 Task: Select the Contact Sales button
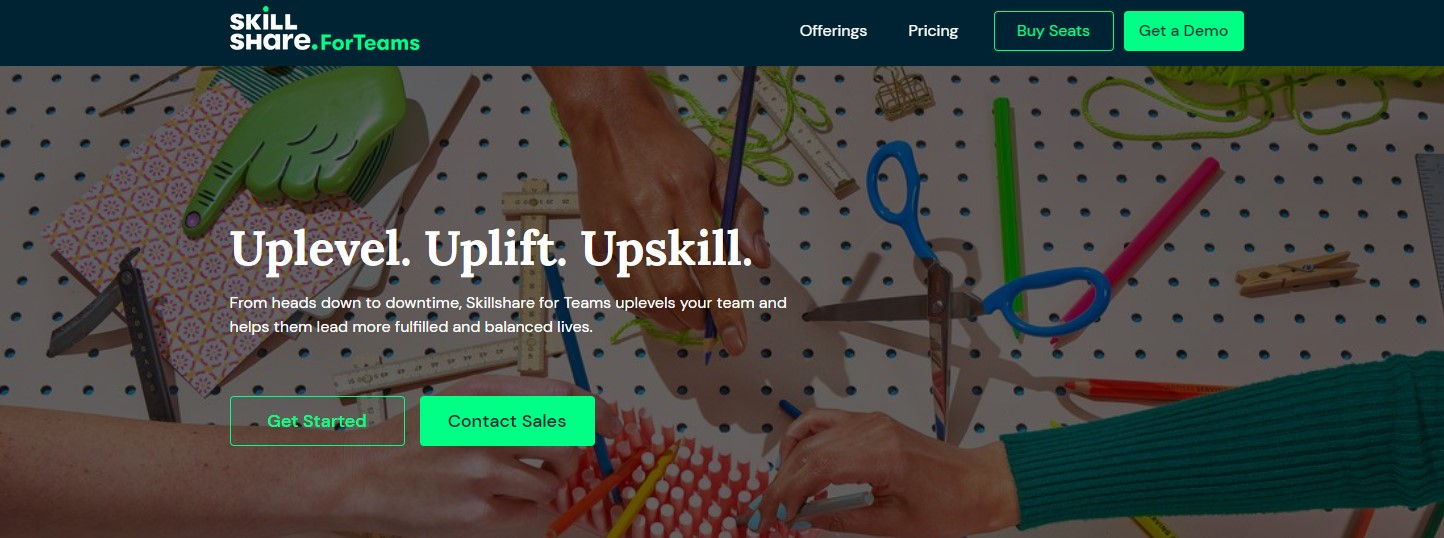click(507, 421)
